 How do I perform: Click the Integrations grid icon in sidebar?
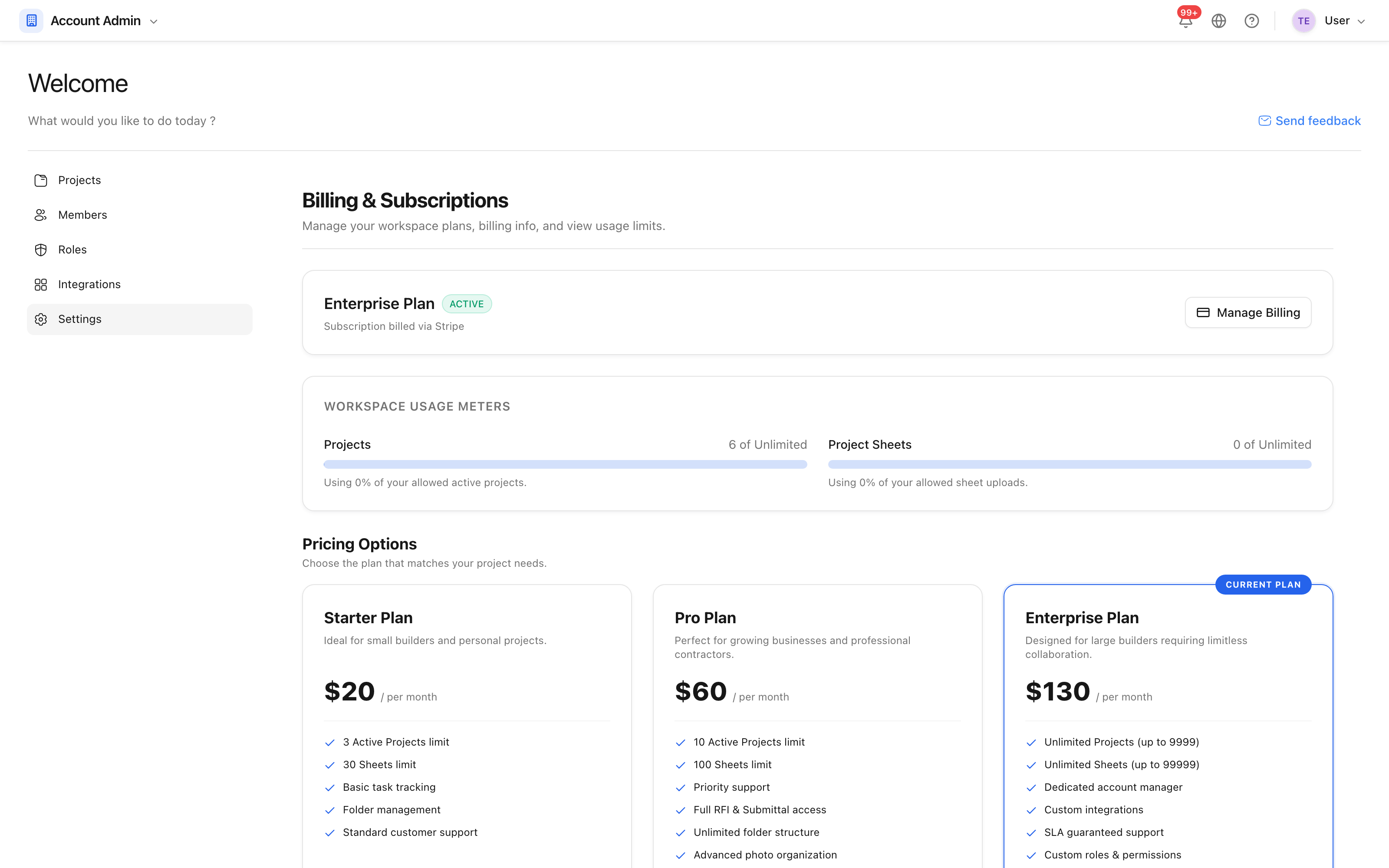point(41,284)
